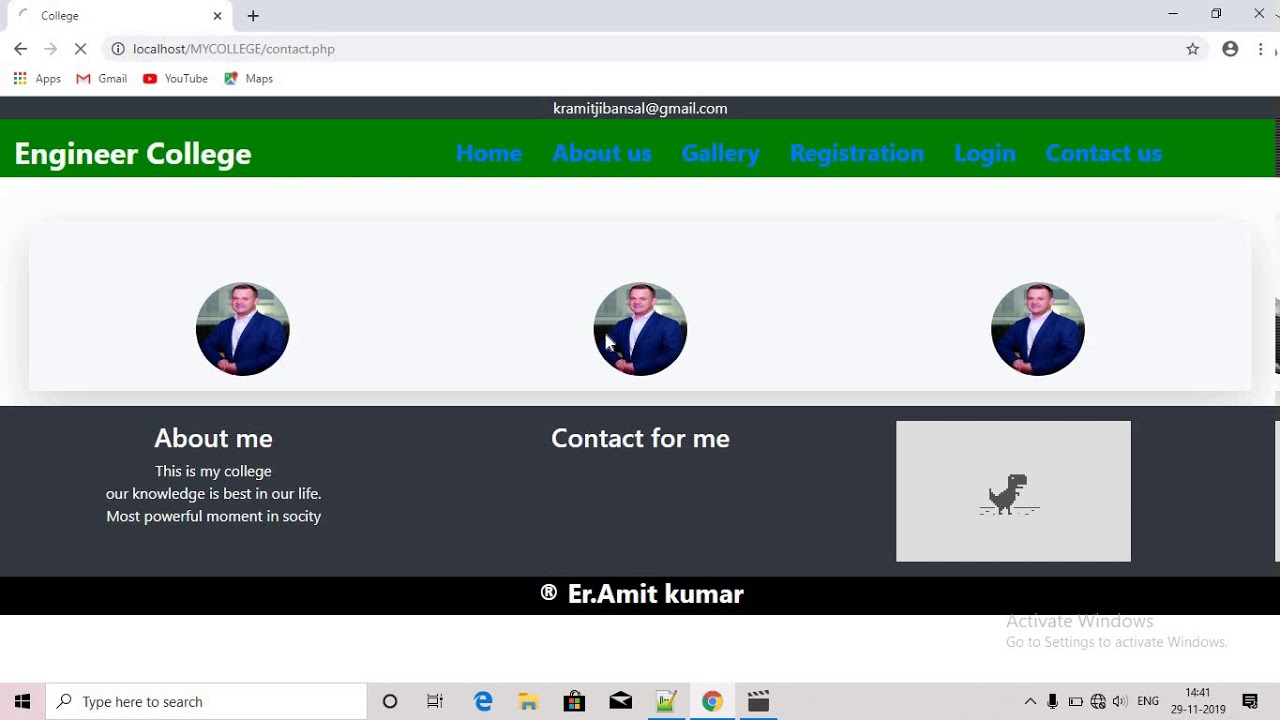Viewport: 1280px width, 720px height.
Task: Click the Contact for me heading
Action: (640, 438)
